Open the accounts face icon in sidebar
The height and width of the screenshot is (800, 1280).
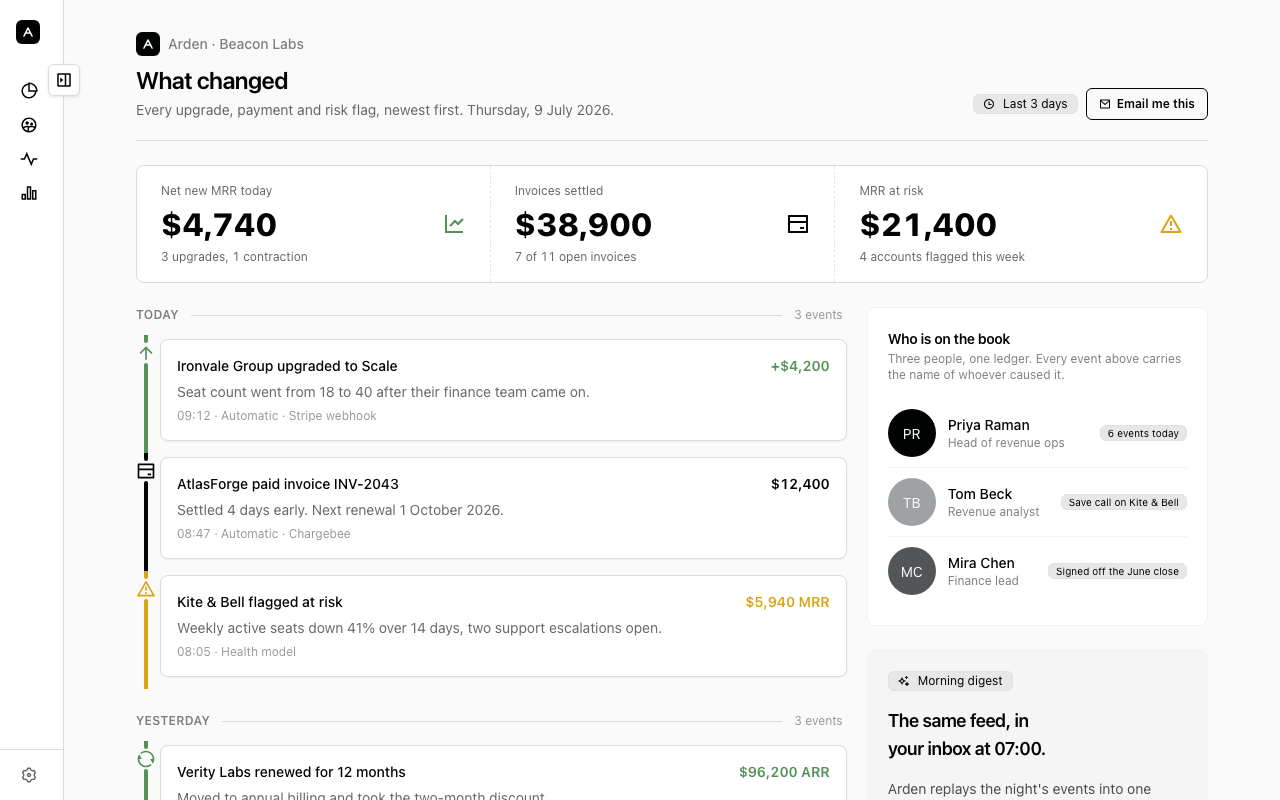coord(29,125)
